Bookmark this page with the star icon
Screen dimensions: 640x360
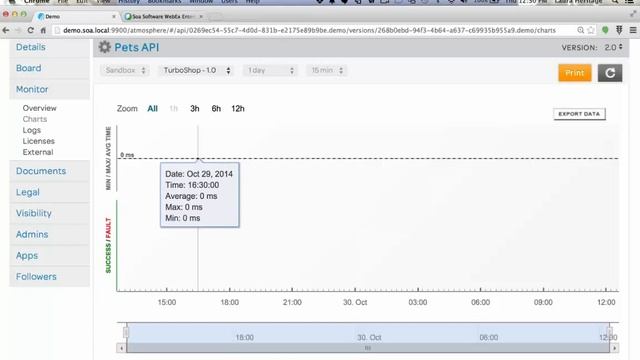point(591,30)
